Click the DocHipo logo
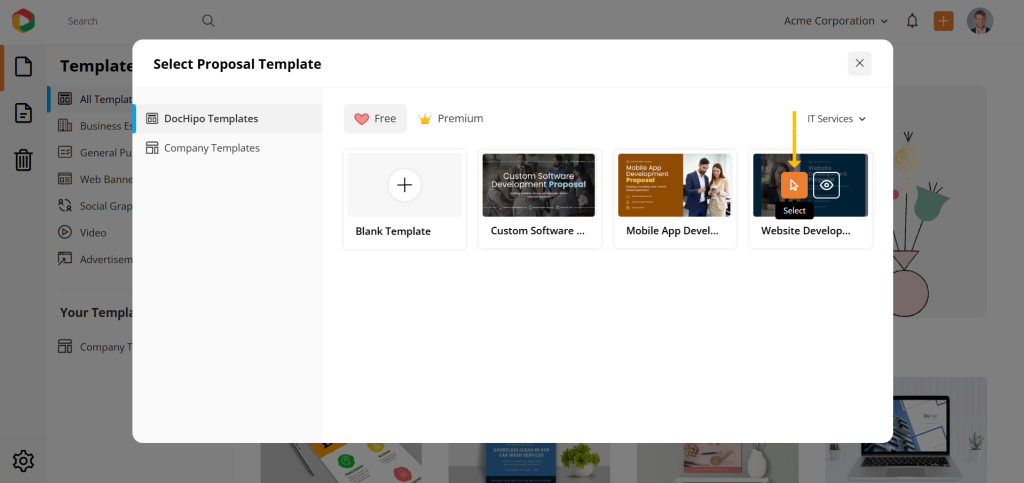The height and width of the screenshot is (483, 1024). (22, 20)
